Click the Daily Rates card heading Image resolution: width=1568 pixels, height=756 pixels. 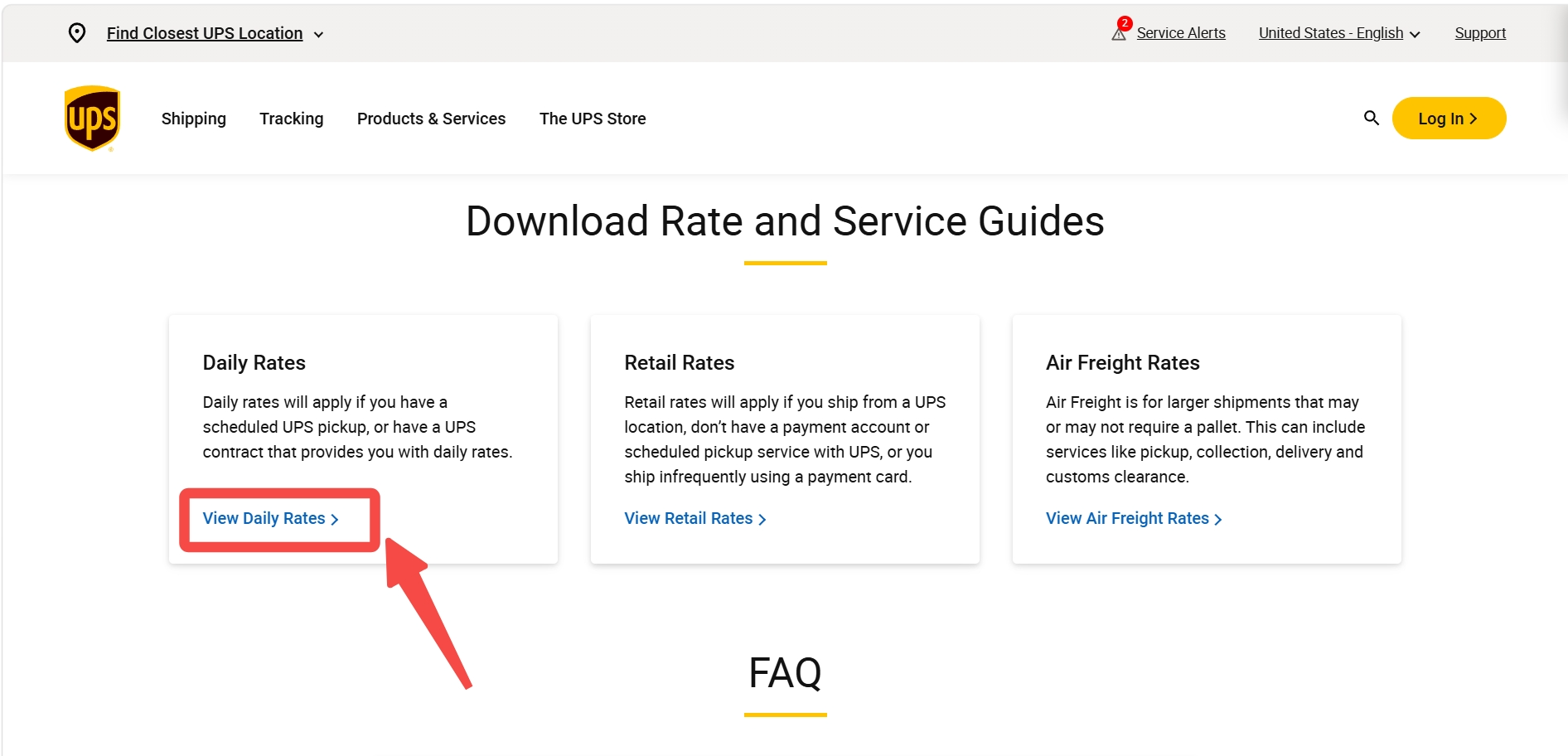[x=254, y=362]
